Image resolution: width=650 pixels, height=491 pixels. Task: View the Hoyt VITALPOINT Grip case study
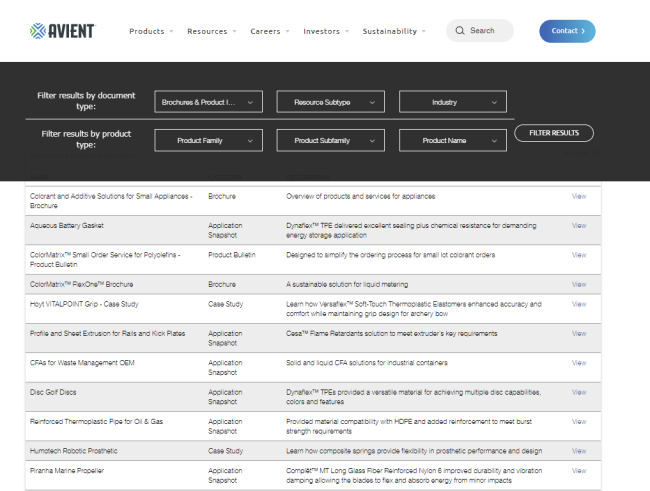[579, 304]
